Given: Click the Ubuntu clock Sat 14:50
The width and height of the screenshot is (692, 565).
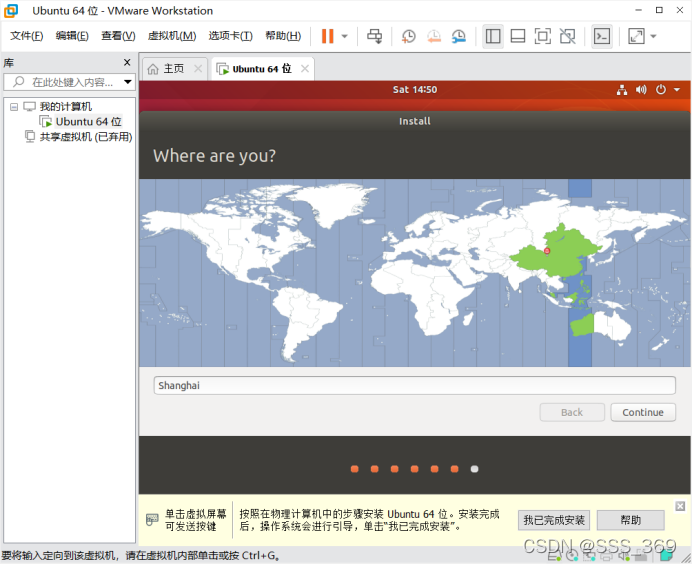Looking at the screenshot, I should pos(415,90).
